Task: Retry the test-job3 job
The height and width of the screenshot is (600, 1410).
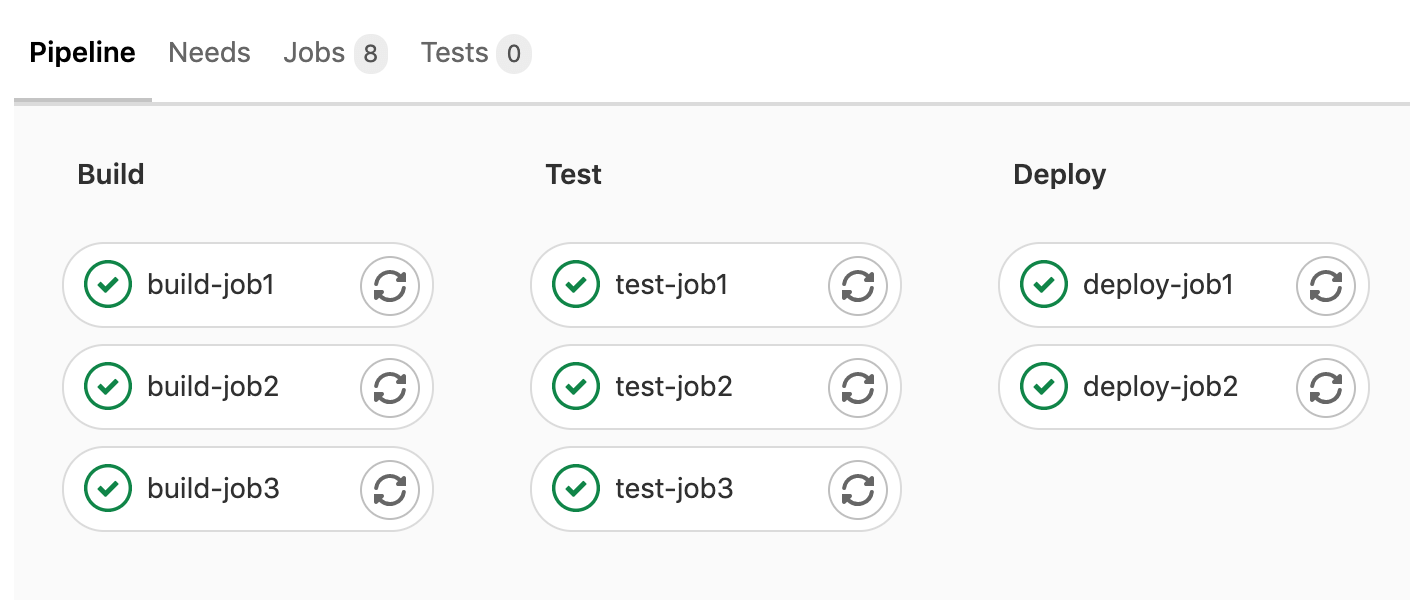Action: (858, 489)
